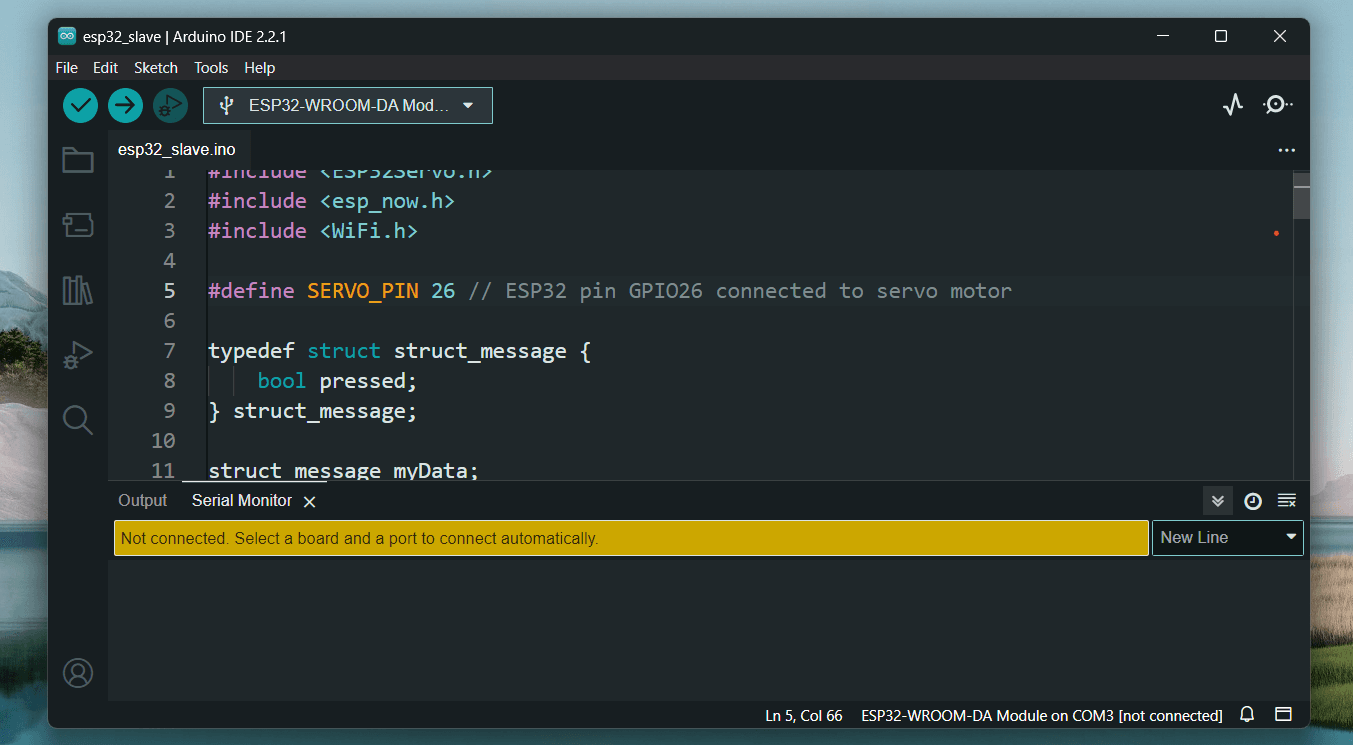Viewport: 1353px width, 745px height.
Task: Open the ESP32-WROOM-DA Module board dropdown
Action: click(348, 105)
